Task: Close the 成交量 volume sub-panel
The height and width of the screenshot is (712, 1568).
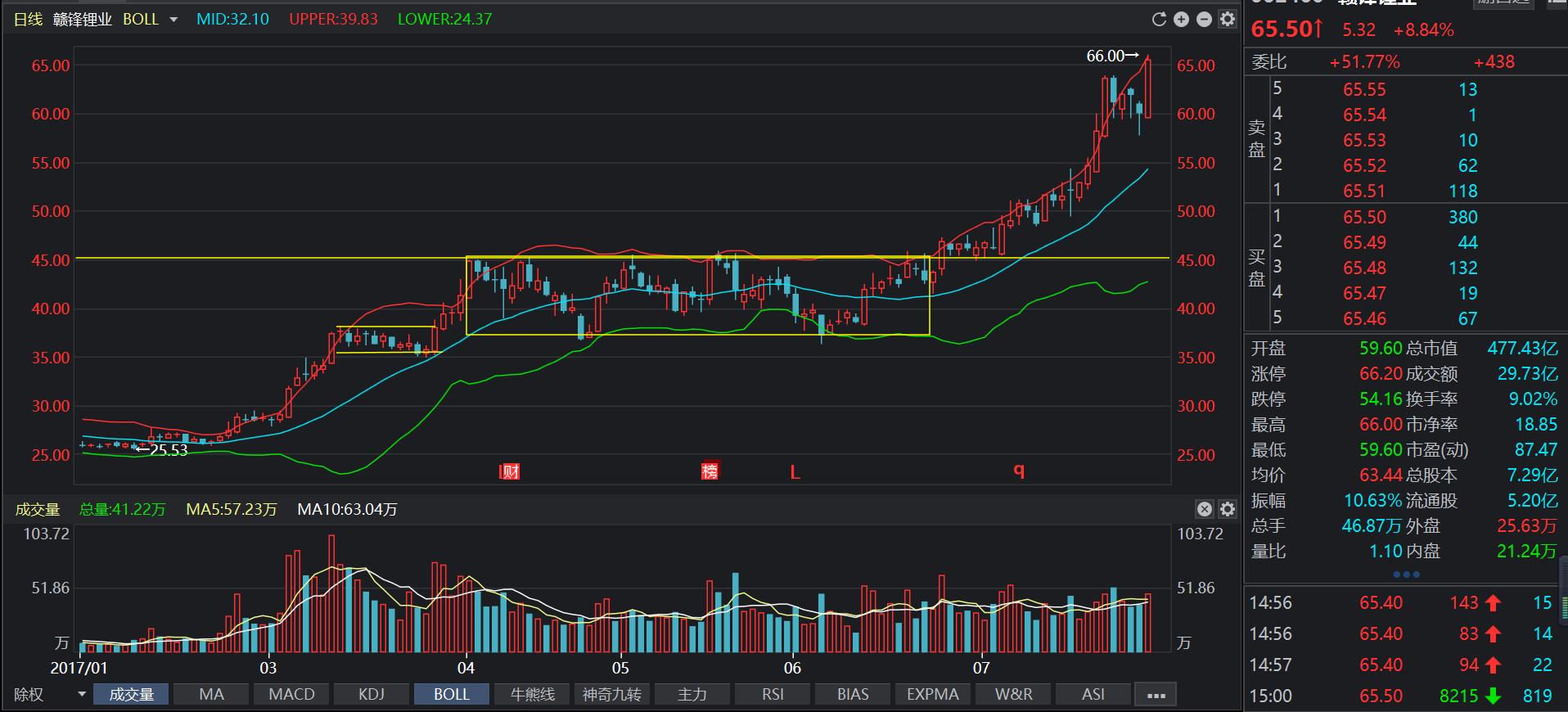Action: click(1204, 509)
